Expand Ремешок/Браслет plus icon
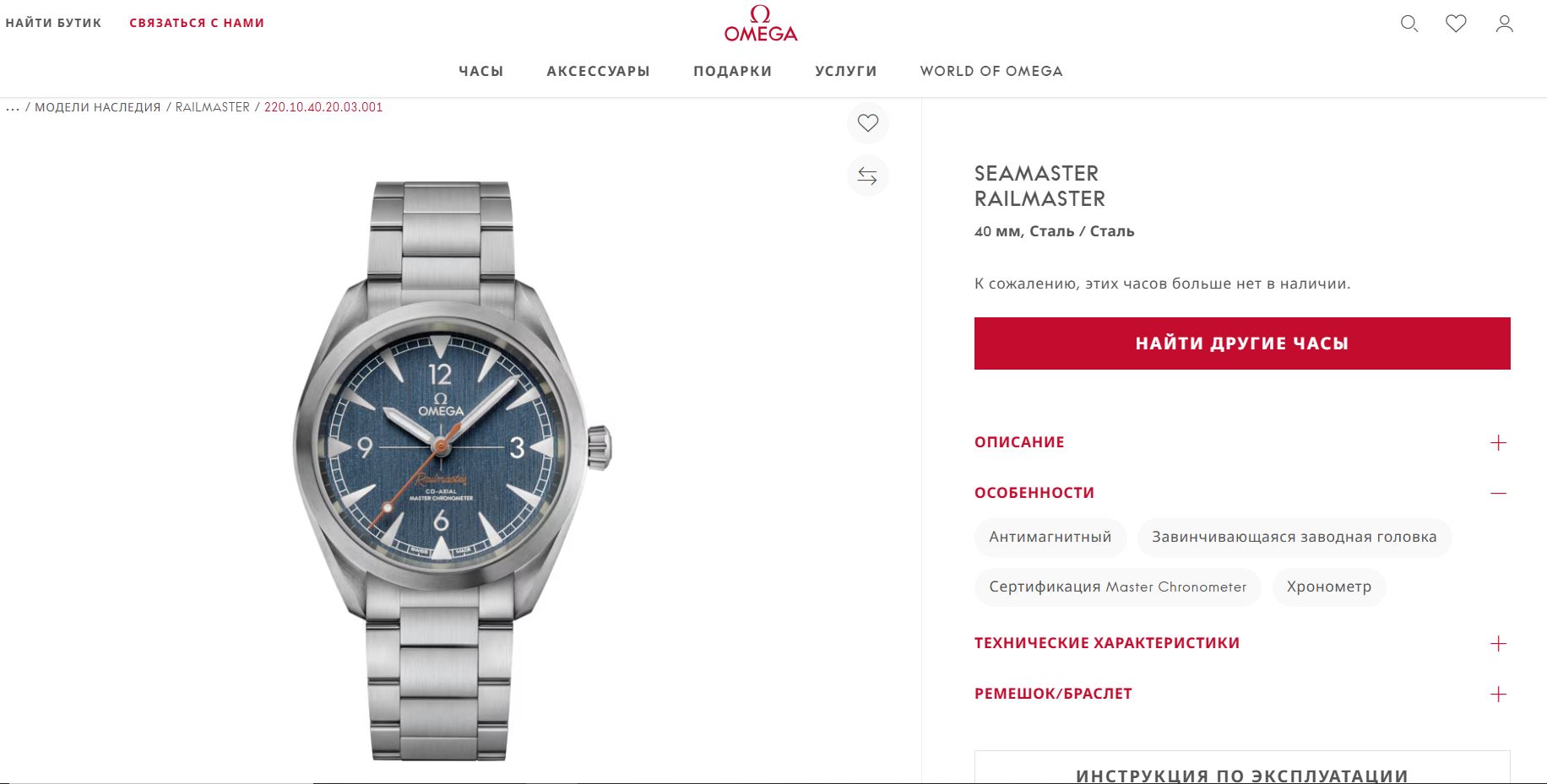 pyautogui.click(x=1499, y=694)
